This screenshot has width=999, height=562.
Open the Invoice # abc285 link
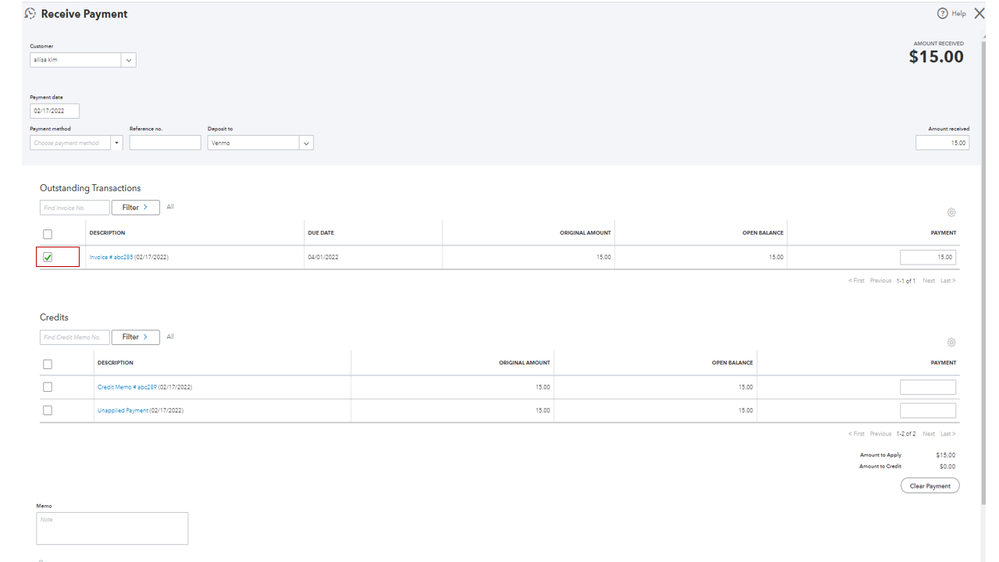111,257
